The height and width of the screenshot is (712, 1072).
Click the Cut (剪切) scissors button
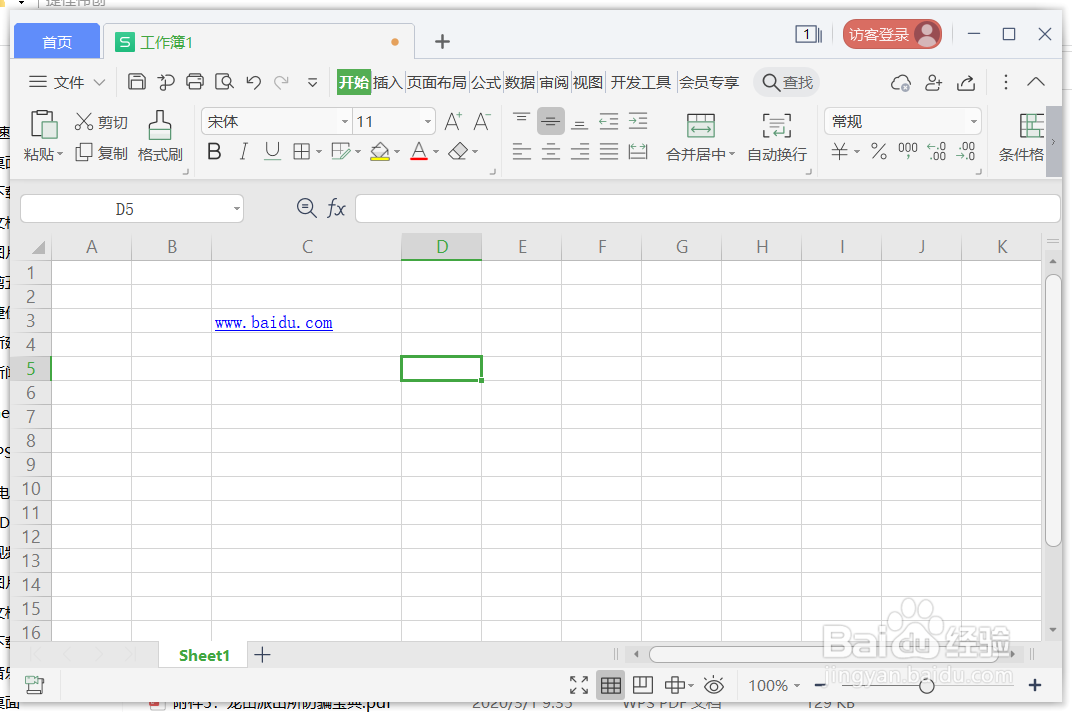tap(101, 122)
